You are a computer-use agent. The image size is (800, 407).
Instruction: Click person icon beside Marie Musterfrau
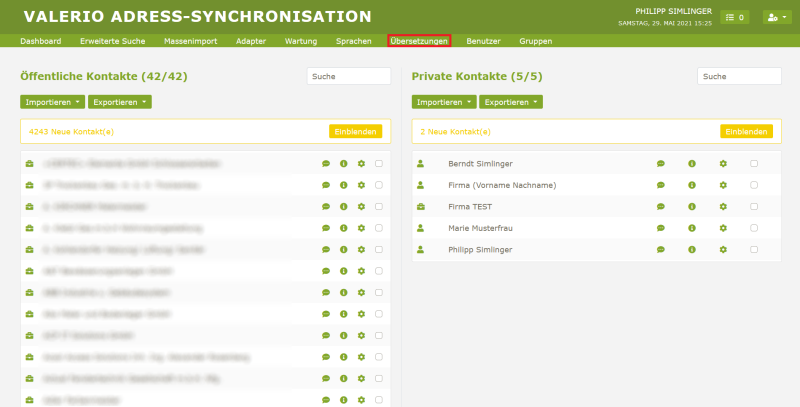[420, 228]
